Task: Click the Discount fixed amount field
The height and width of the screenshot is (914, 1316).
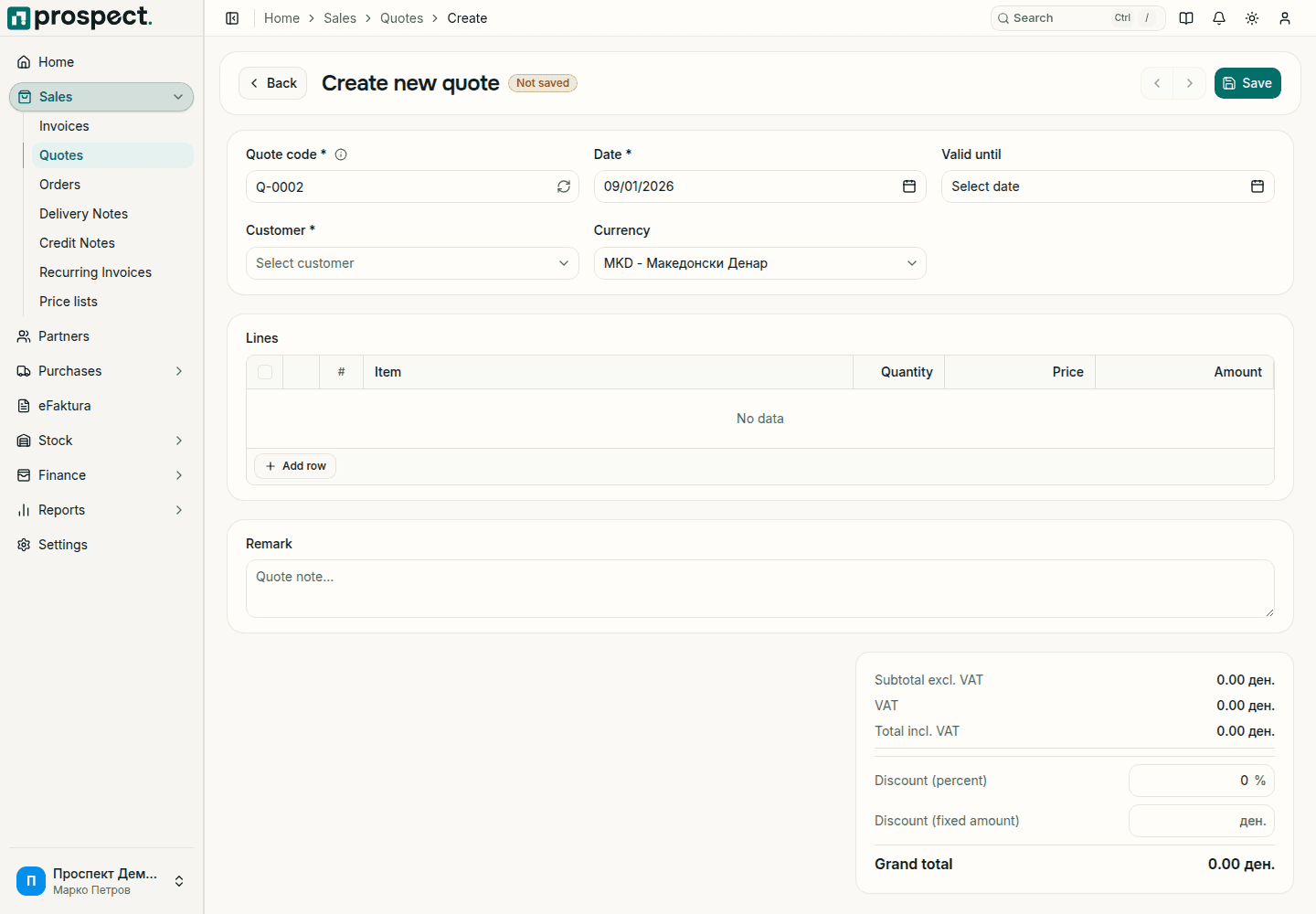Action: 1202,821
